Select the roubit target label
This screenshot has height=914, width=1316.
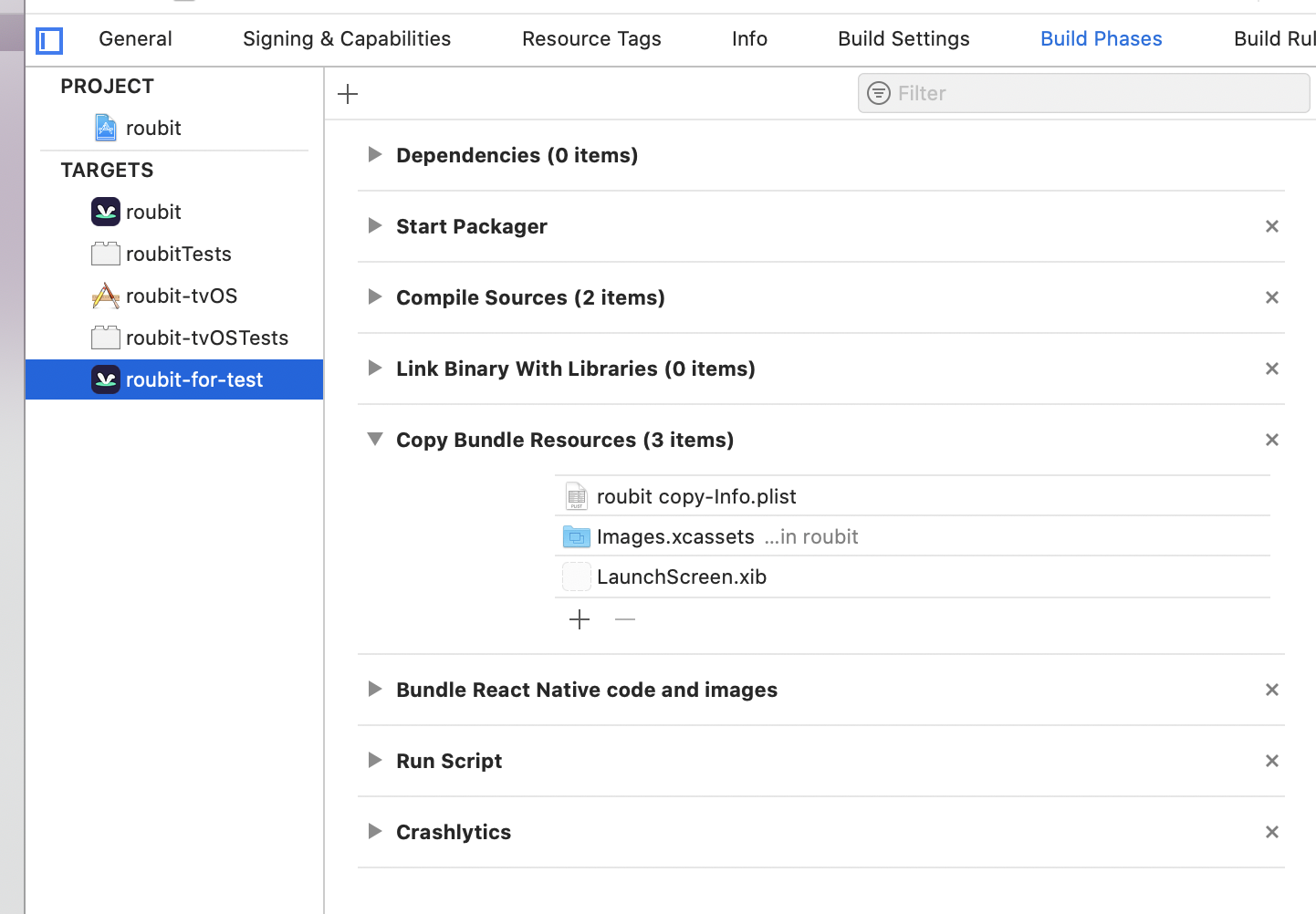click(153, 212)
